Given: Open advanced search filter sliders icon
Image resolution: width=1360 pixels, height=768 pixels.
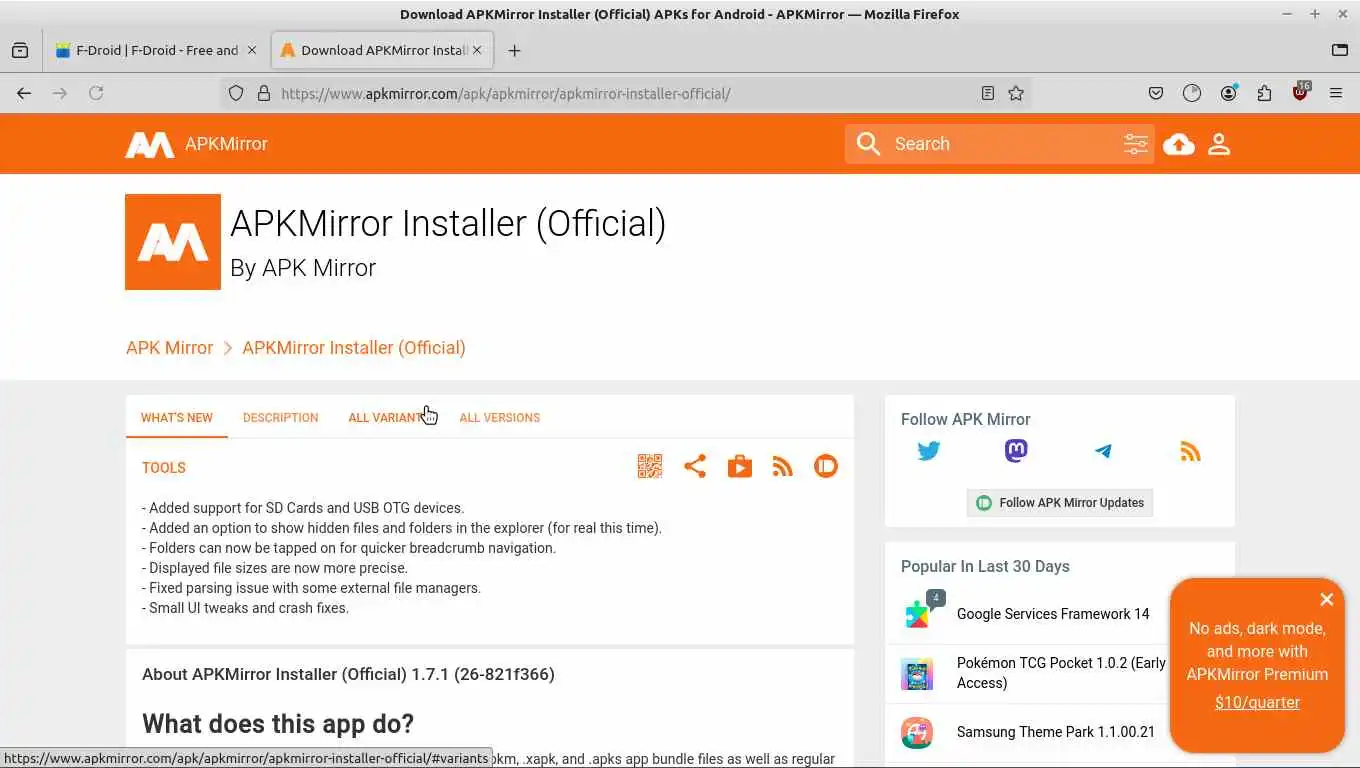Looking at the screenshot, I should [x=1135, y=144].
